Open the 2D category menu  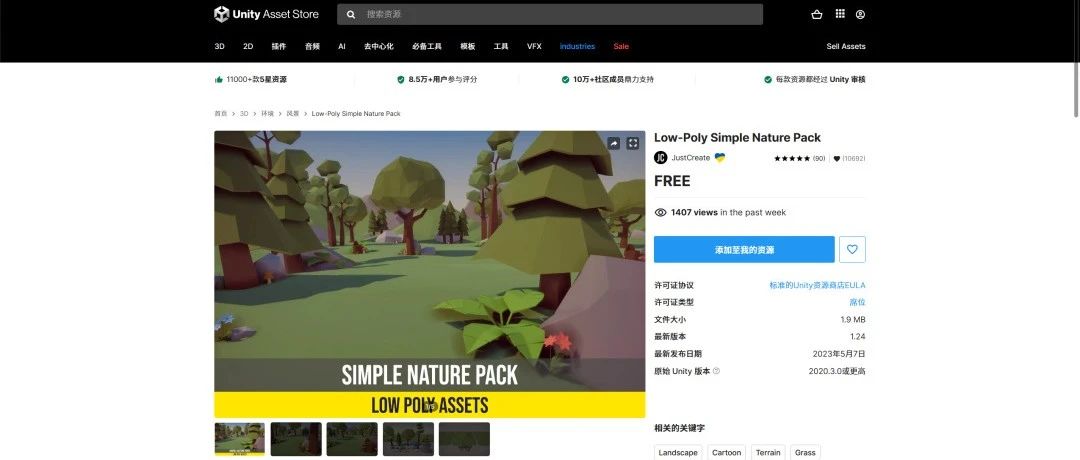[x=248, y=46]
